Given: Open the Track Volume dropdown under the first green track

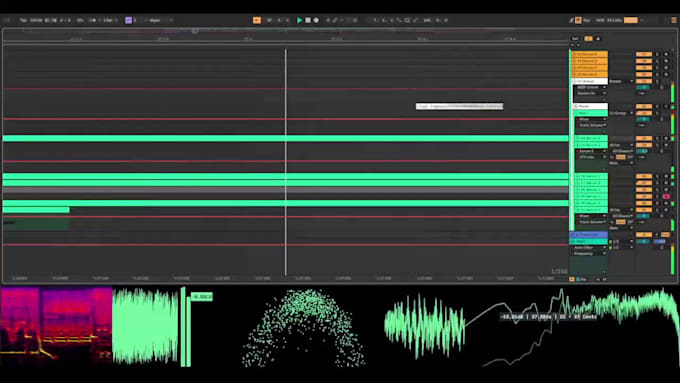Looking at the screenshot, I should (x=591, y=125).
